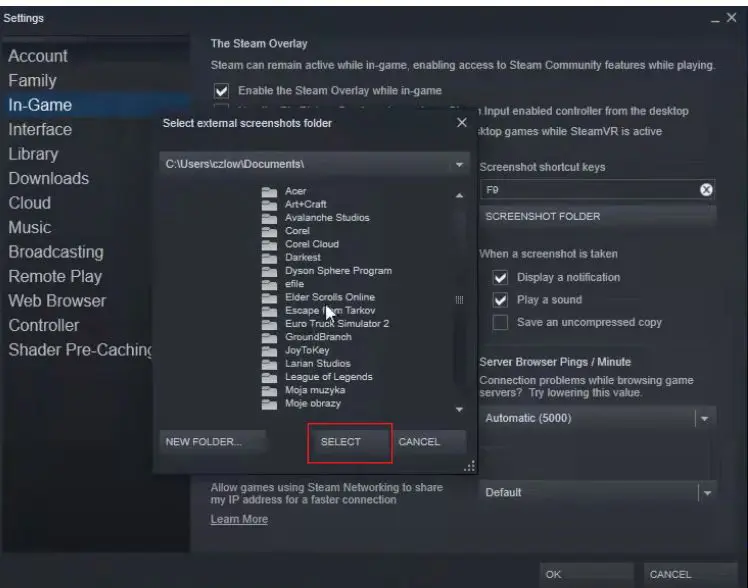Click the Moja muzyka folder icon
This screenshot has height=588, width=748.
[x=269, y=391]
